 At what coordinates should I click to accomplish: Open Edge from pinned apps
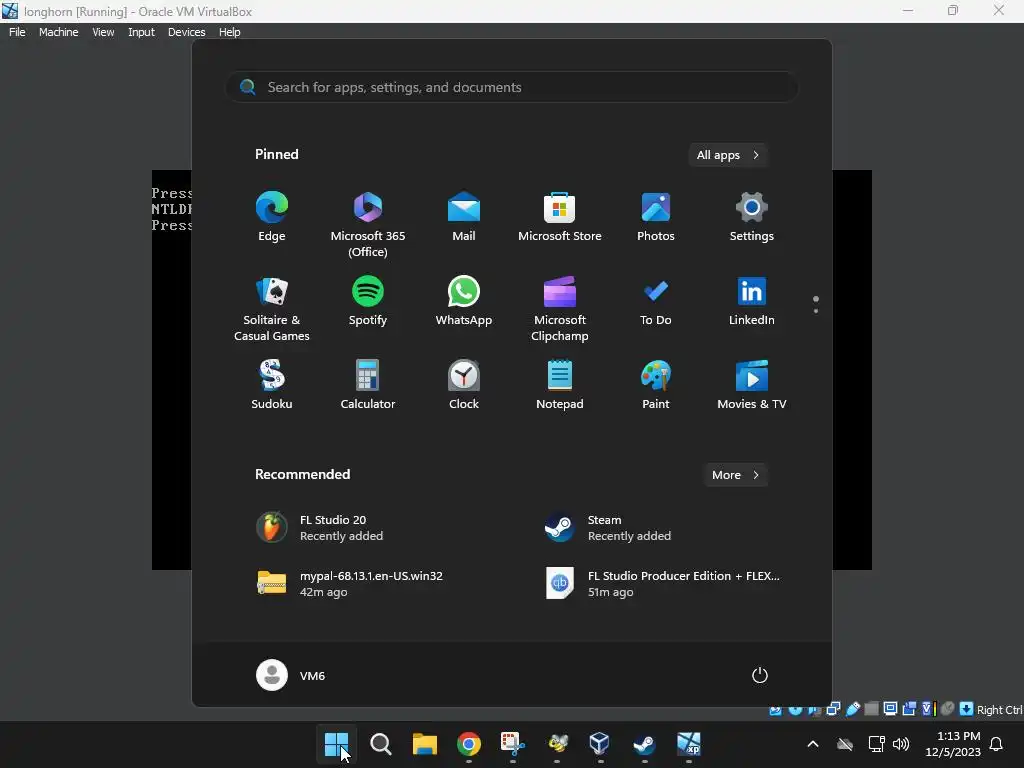(272, 217)
